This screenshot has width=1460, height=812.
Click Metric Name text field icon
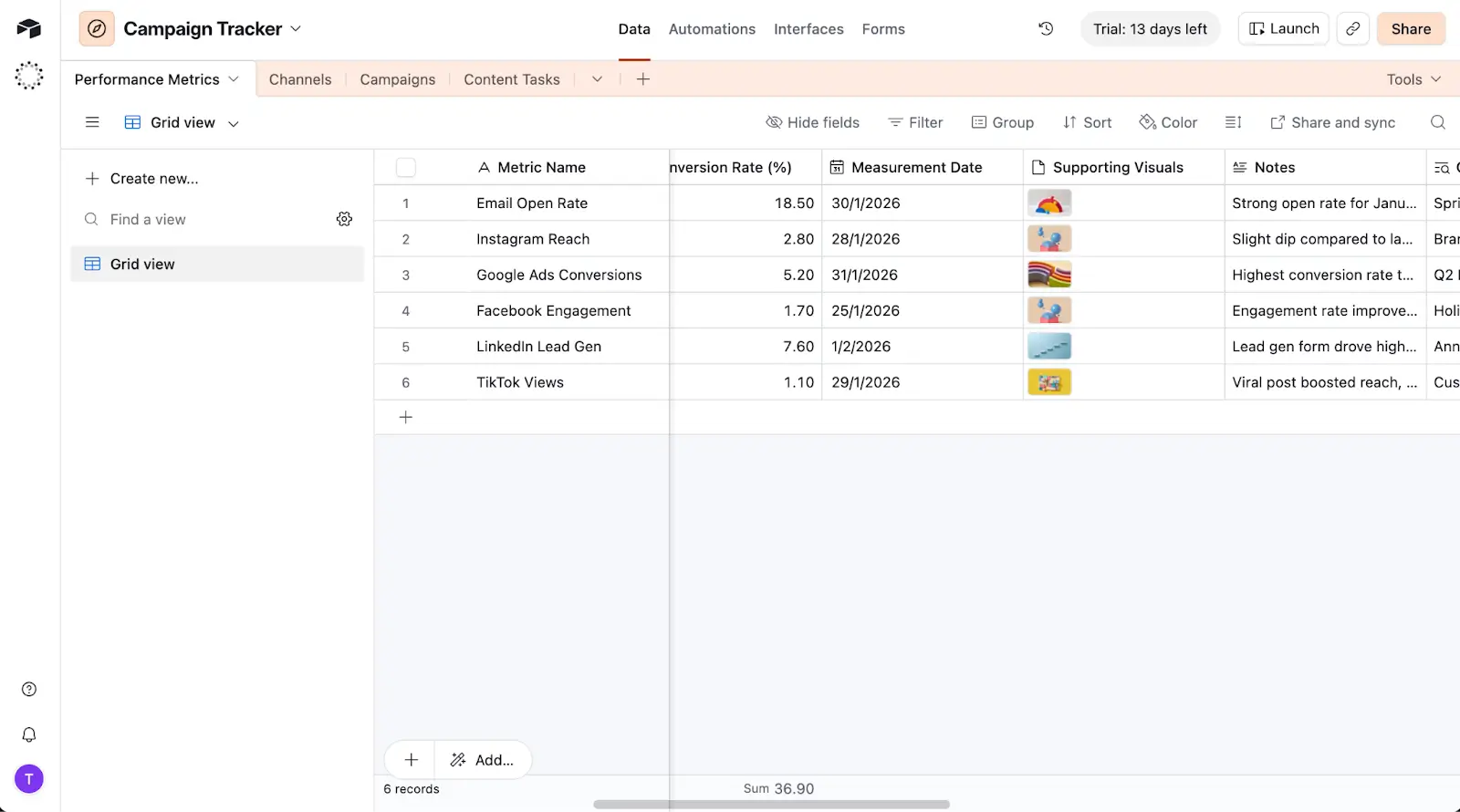pyautogui.click(x=484, y=167)
